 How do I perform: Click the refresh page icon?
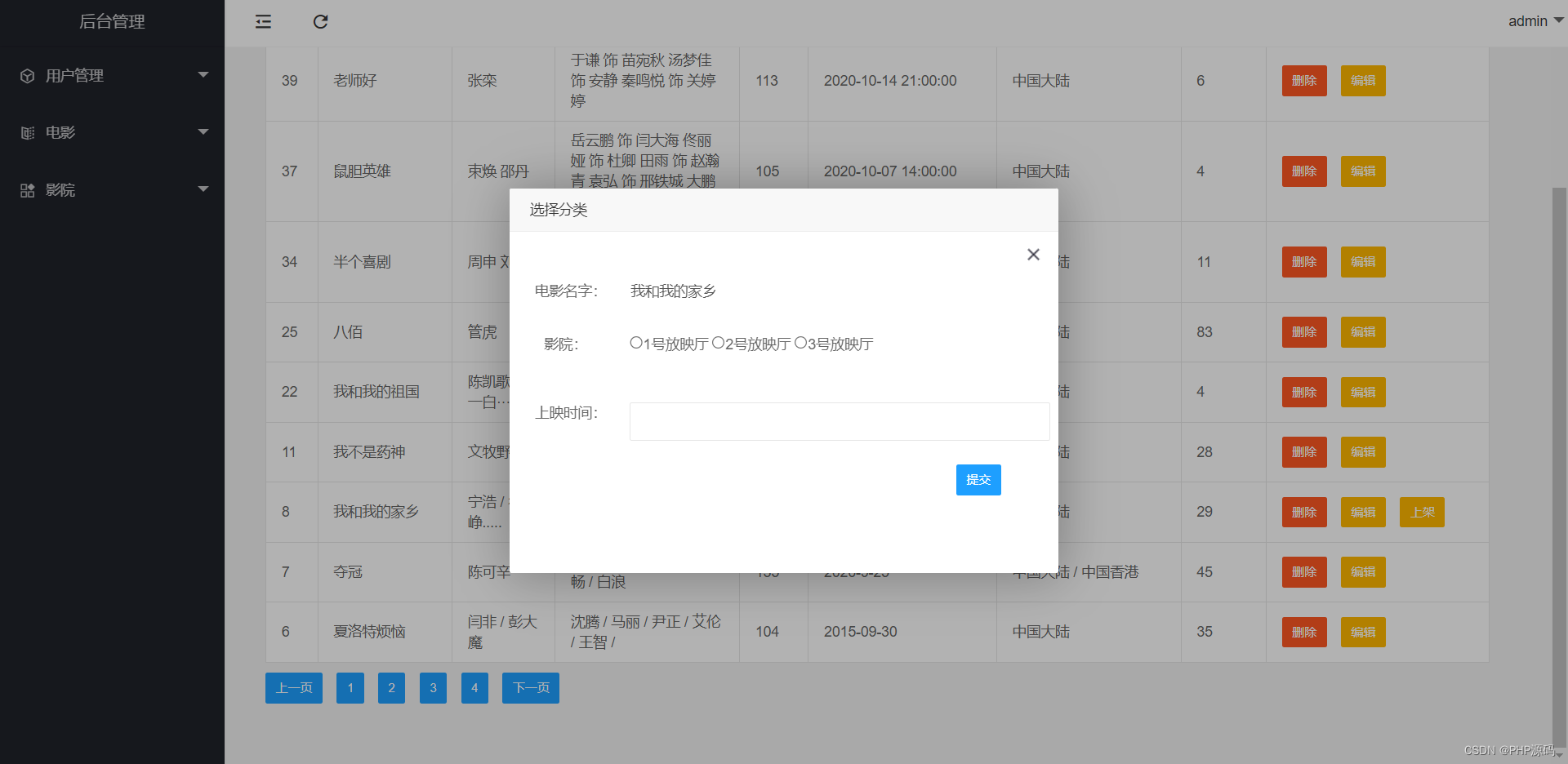point(320,22)
